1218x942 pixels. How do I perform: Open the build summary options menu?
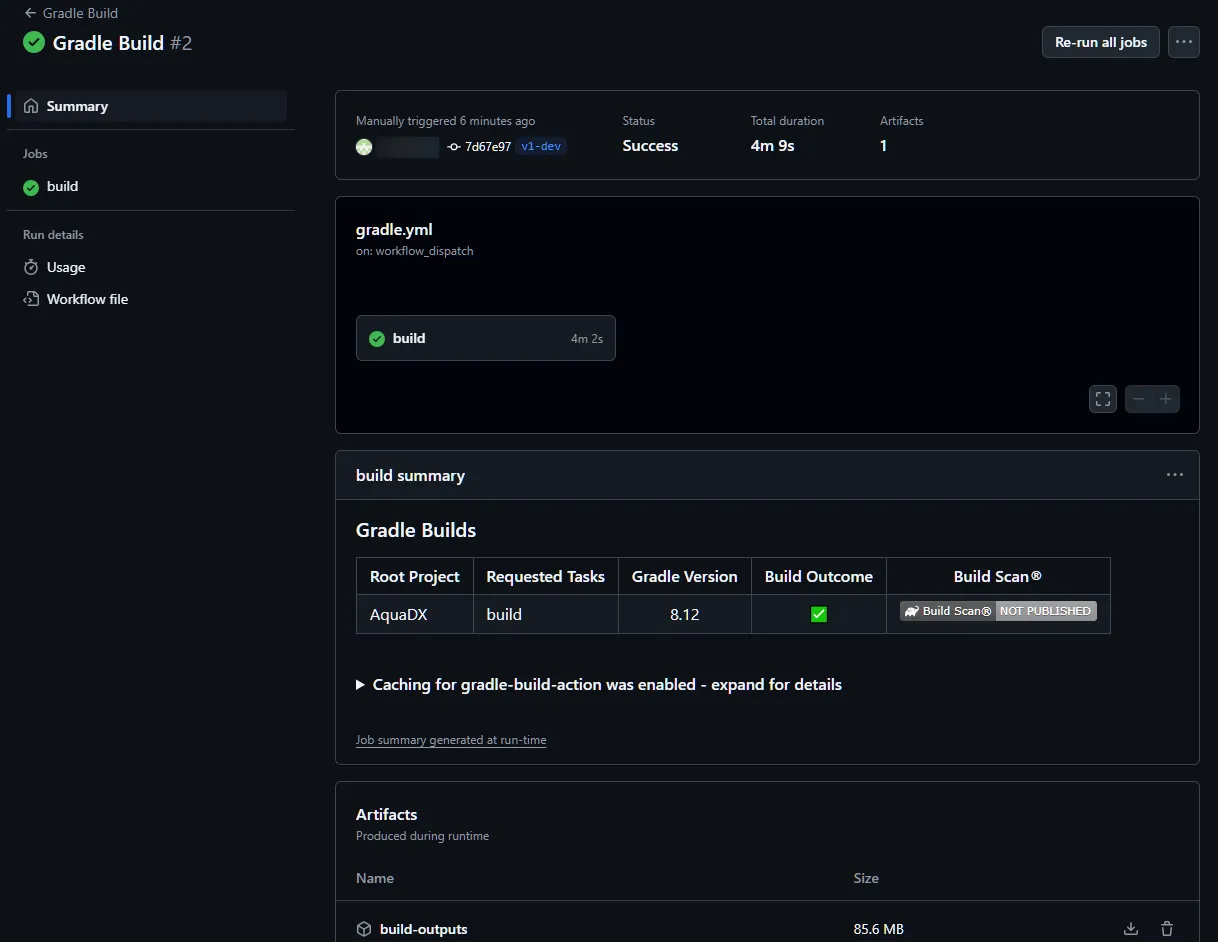pos(1174,475)
